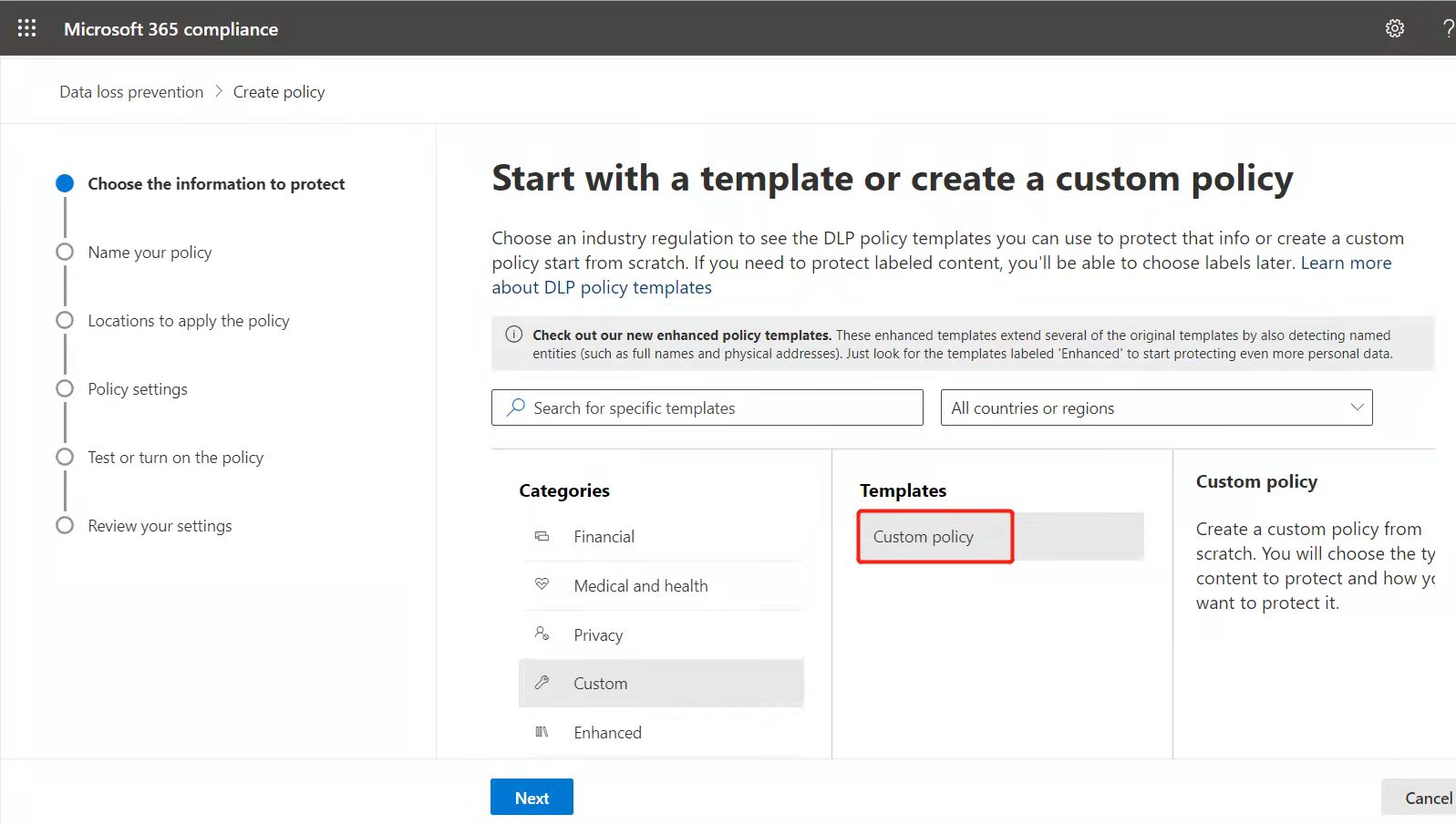This screenshot has height=825, width=1456.
Task: Click the info icon in the banner
Action: click(514, 334)
